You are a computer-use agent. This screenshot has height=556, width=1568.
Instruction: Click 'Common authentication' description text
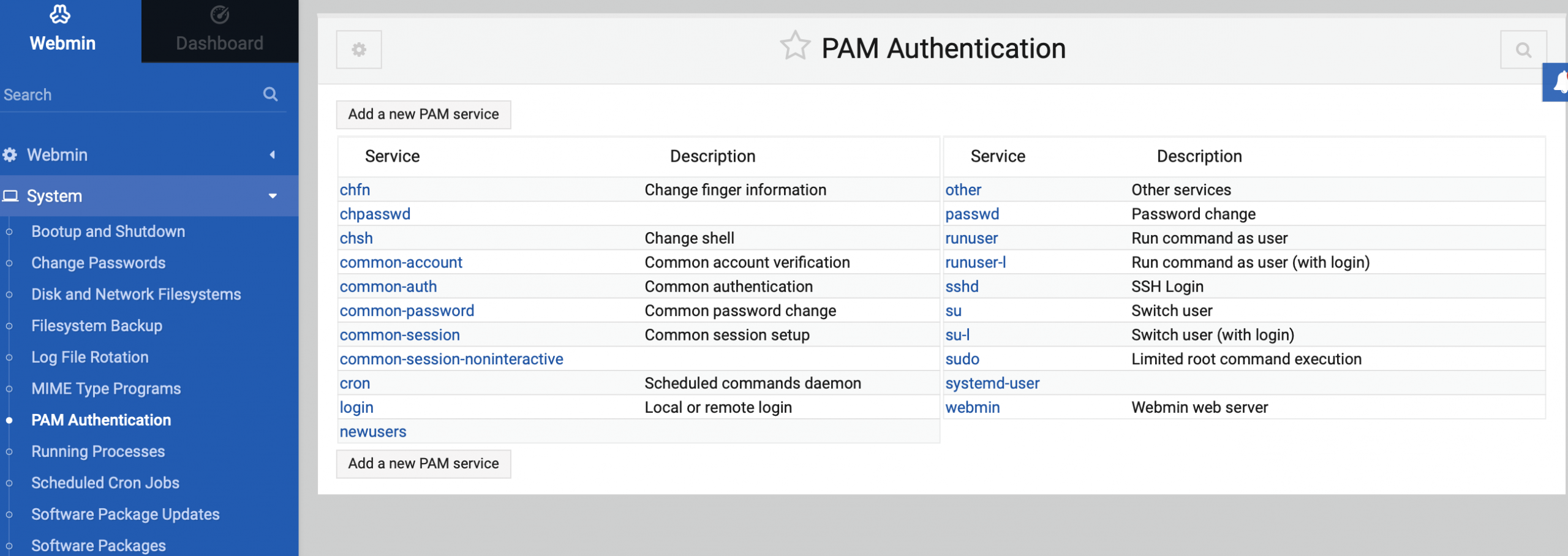[728, 287]
